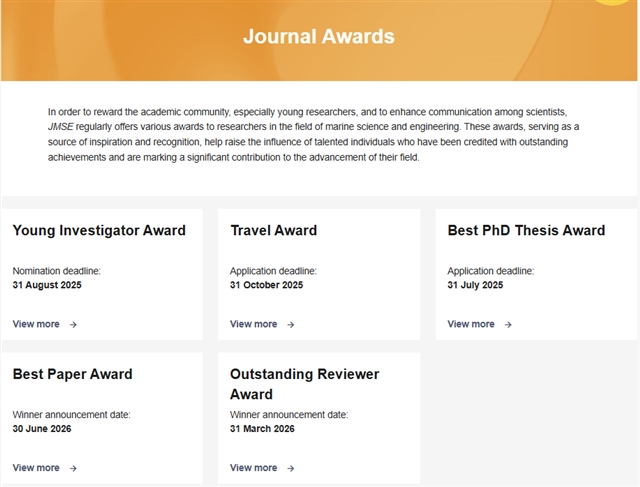Click the arrow icon in Travel Award card
640x487 pixels.
coord(290,324)
